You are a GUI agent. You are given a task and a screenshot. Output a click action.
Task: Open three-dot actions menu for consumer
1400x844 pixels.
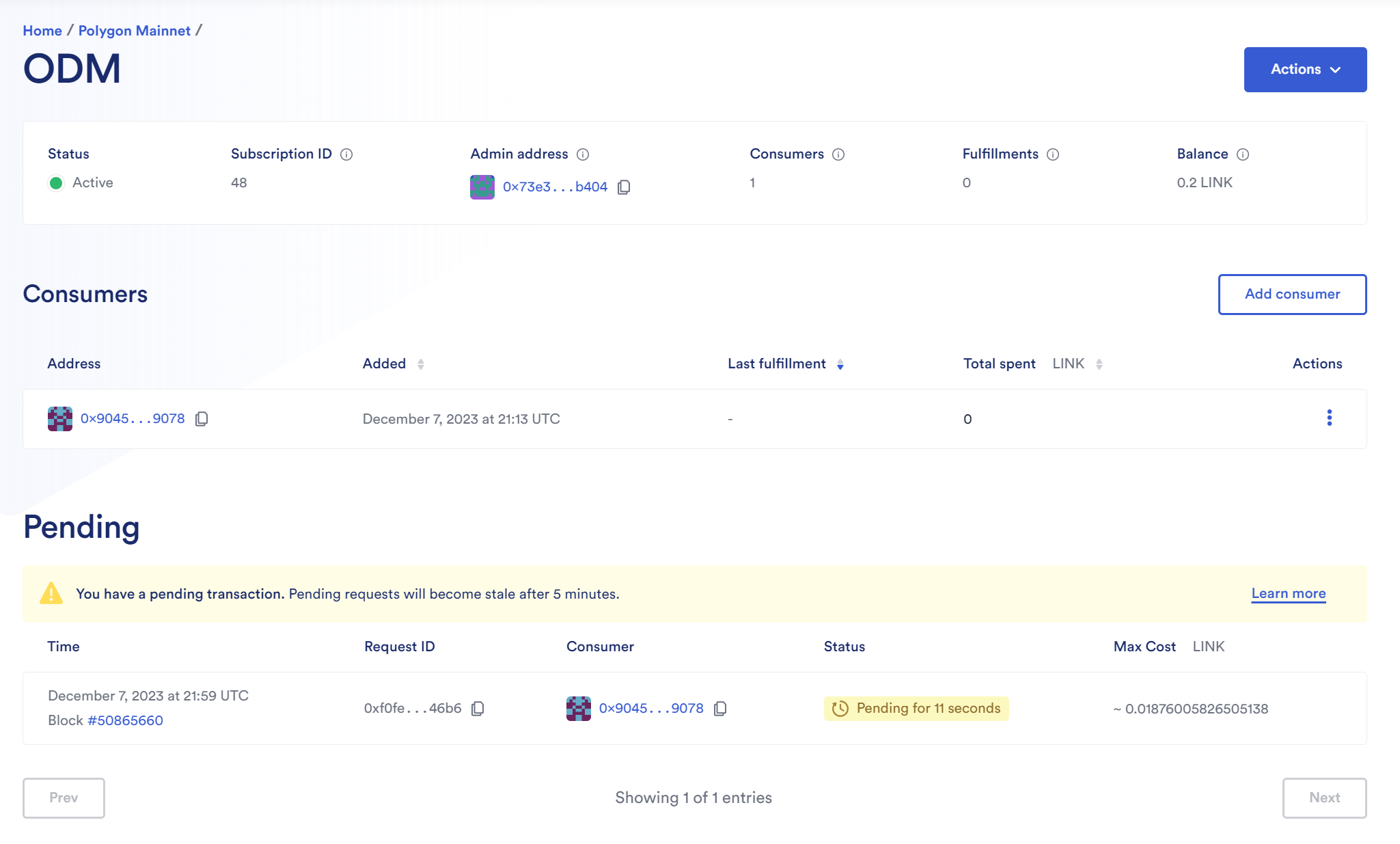pos(1329,418)
